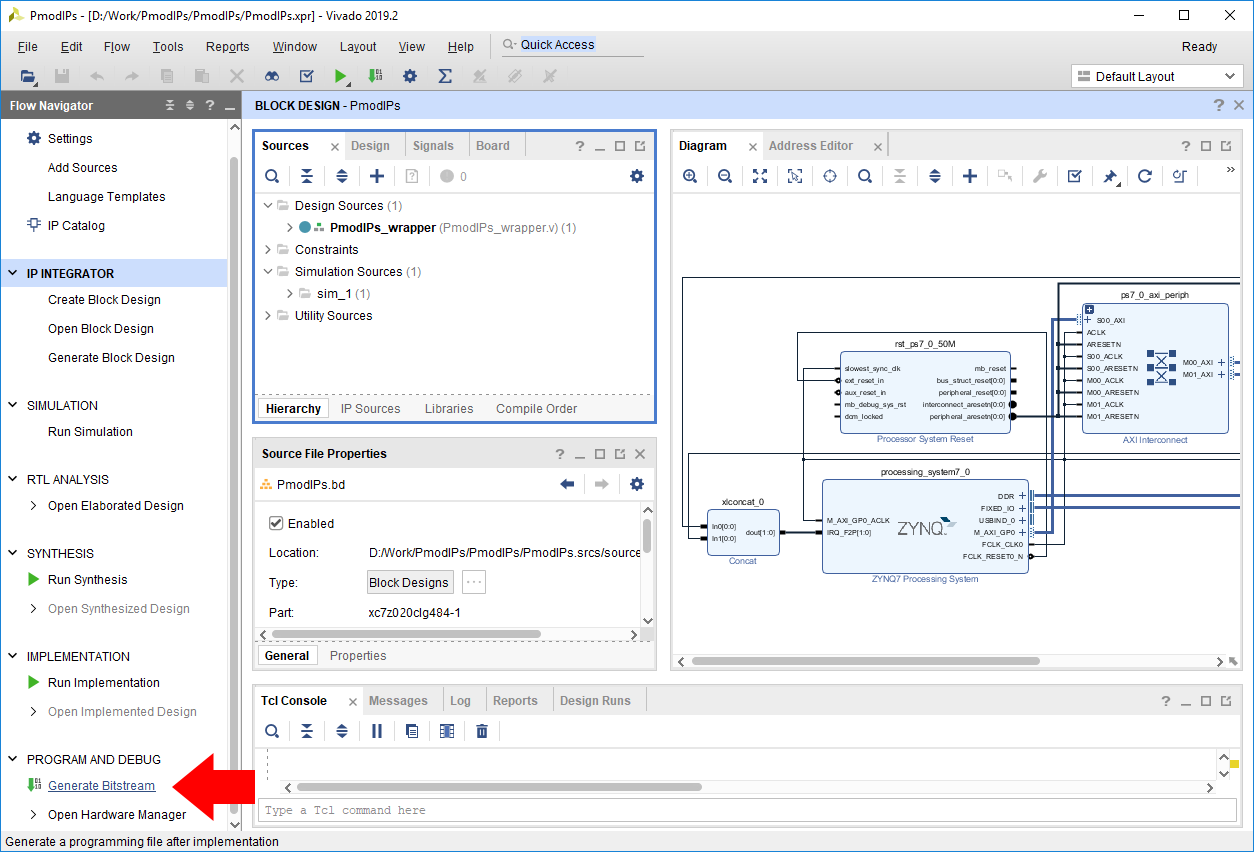The image size is (1254, 852).
Task: Click the green Run arrow in main toolbar
Action: (x=341, y=76)
